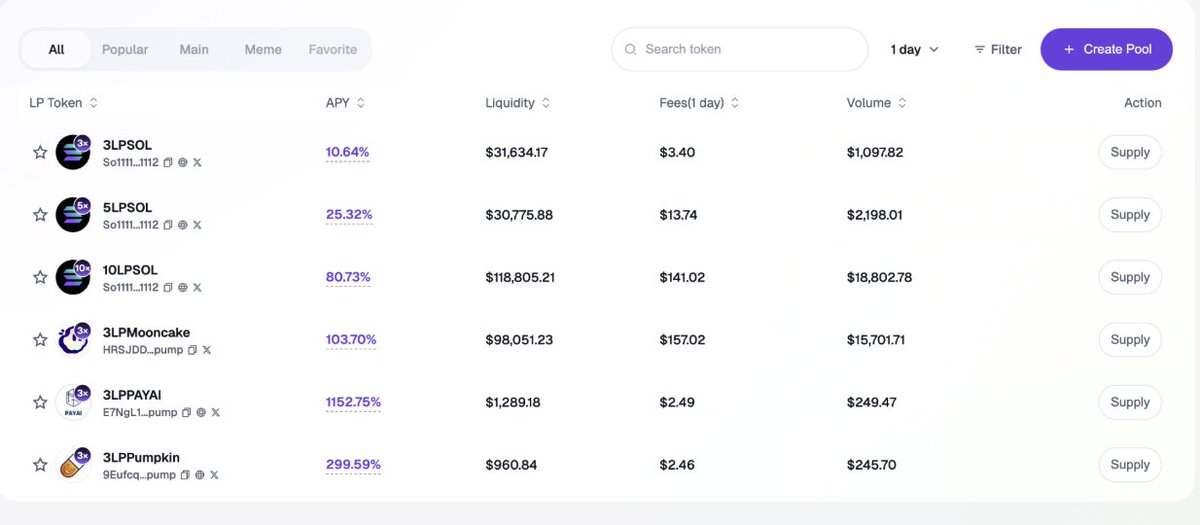This screenshot has height=525, width=1200.
Task: Expand the 1 day timeframe dropdown
Action: coord(915,49)
